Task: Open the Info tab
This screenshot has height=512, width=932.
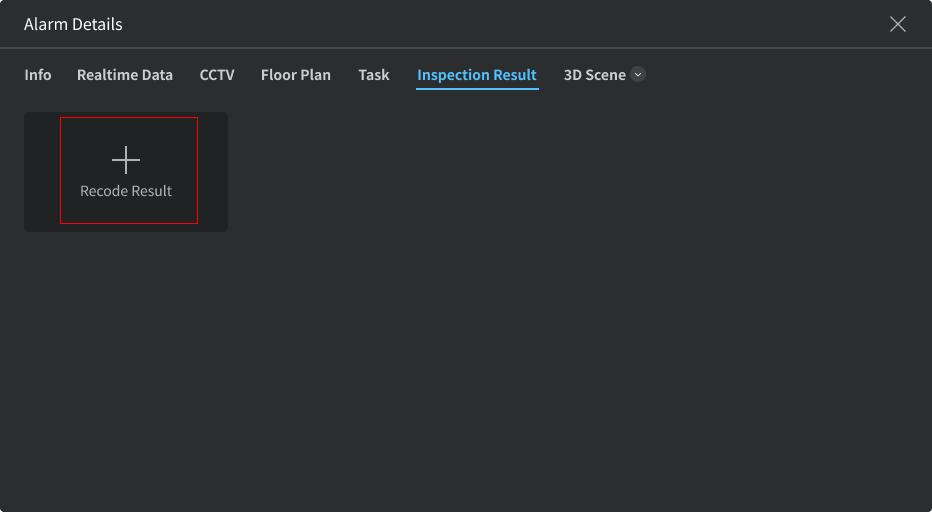Action: [x=38, y=75]
